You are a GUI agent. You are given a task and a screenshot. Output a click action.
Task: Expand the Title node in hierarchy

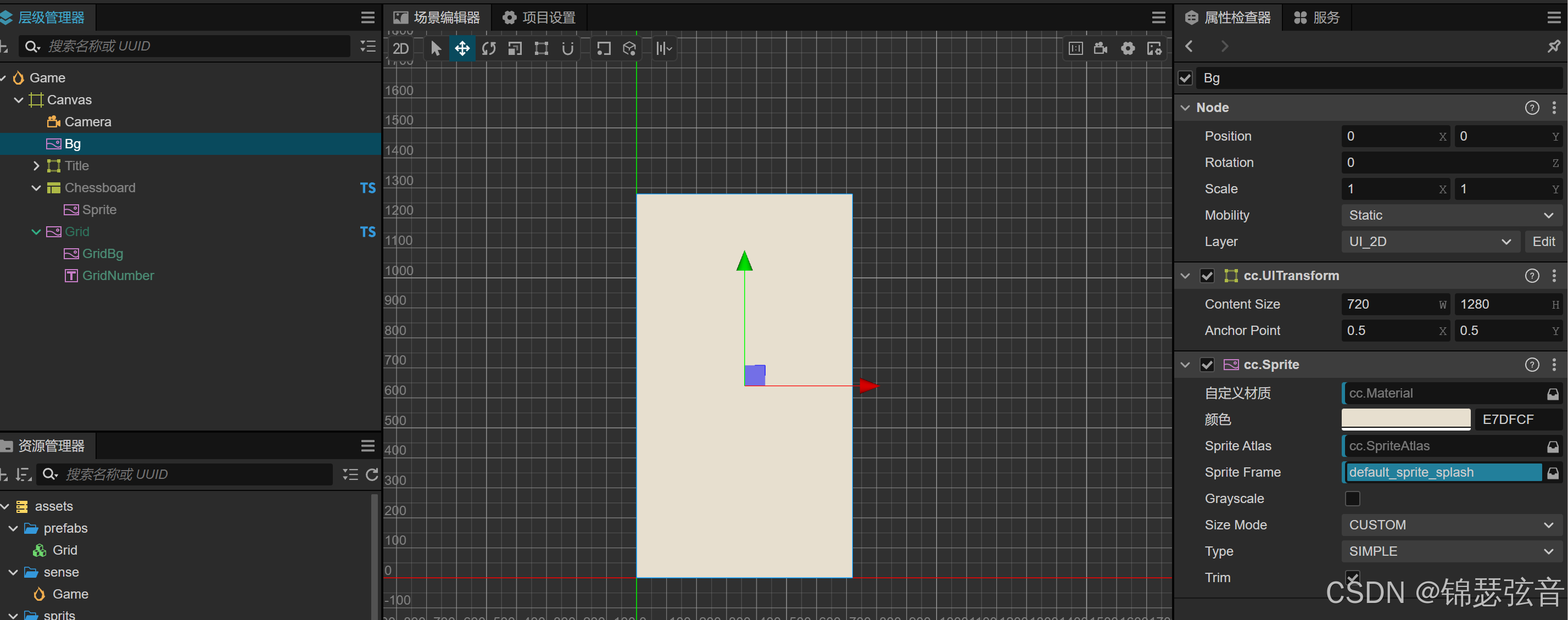pos(36,165)
